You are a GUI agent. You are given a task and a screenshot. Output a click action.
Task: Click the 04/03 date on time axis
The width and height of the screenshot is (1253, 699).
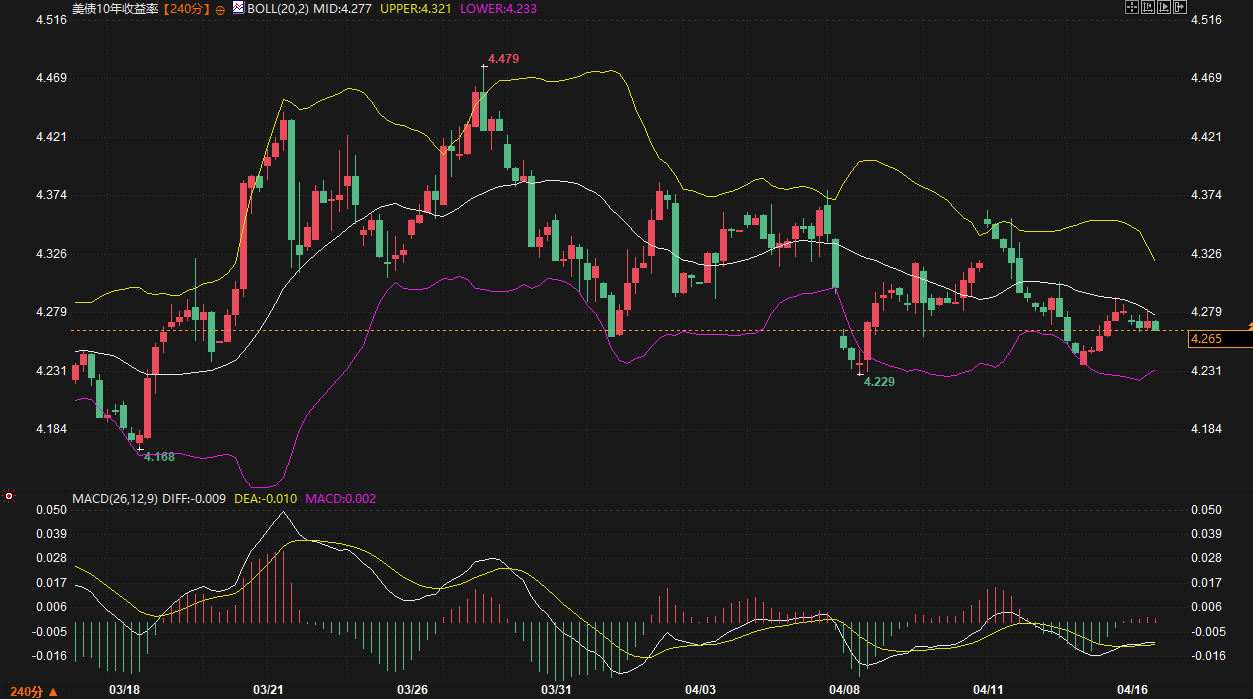700,690
